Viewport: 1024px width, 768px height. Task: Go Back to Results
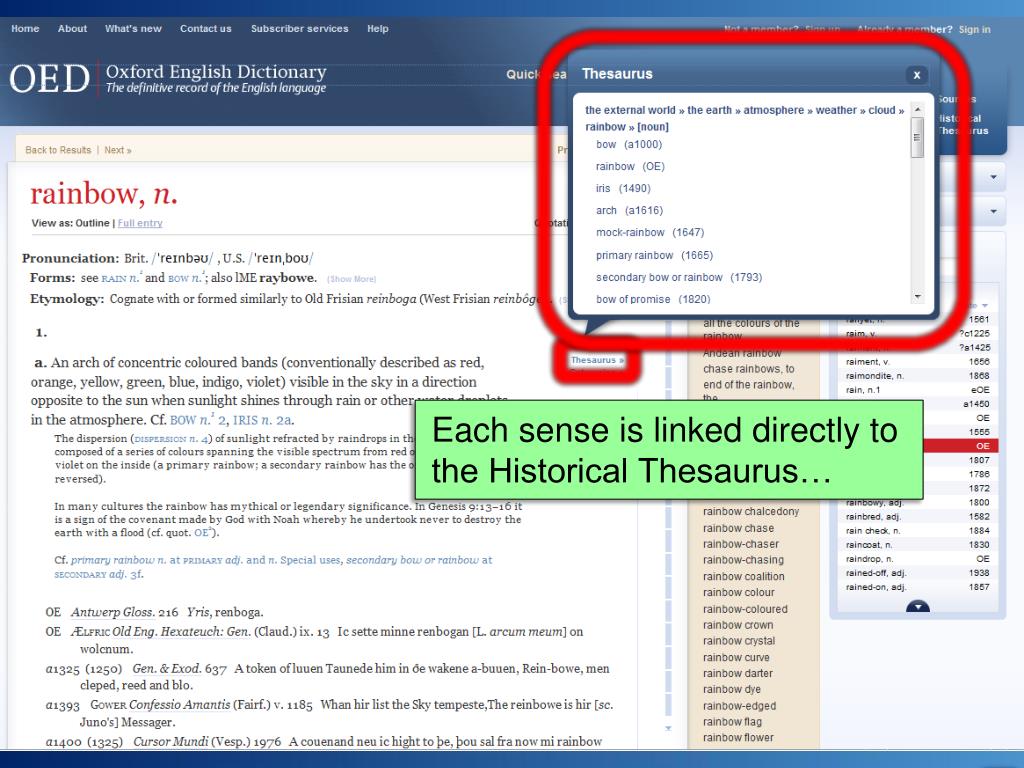click(x=58, y=150)
